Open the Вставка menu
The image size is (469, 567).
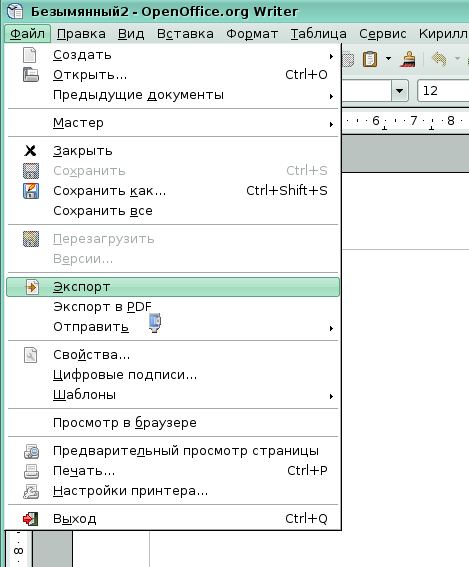(185, 34)
